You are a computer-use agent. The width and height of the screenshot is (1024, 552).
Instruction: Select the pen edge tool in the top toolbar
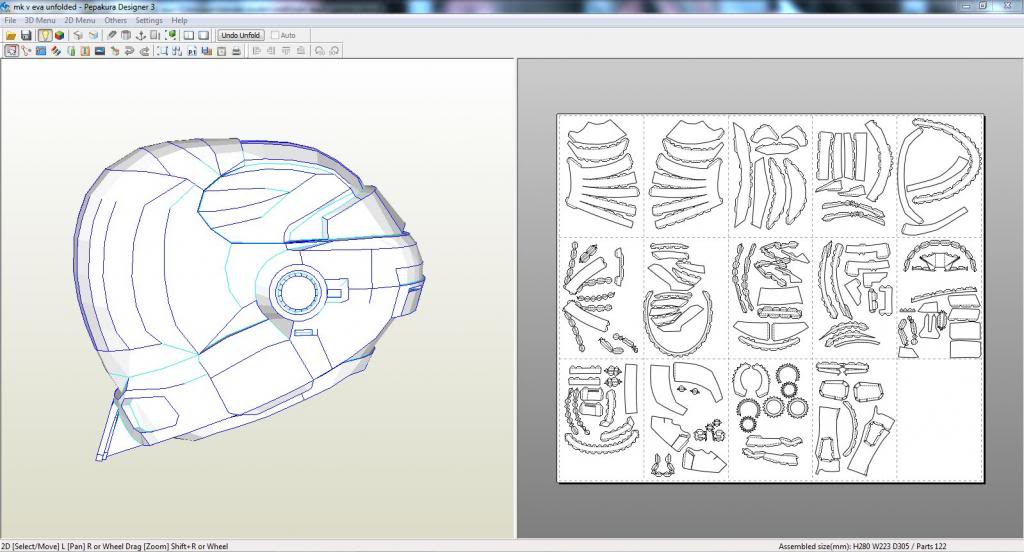111,35
